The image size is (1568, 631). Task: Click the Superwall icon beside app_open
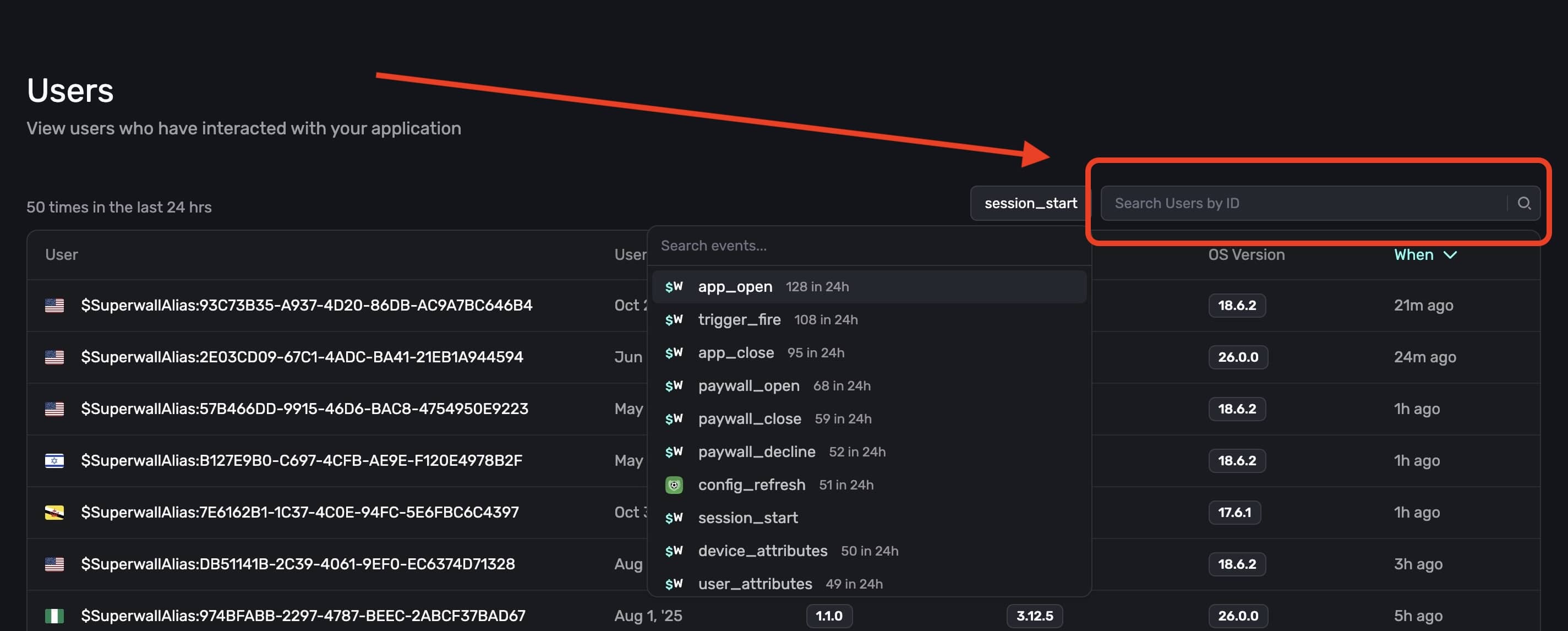673,286
